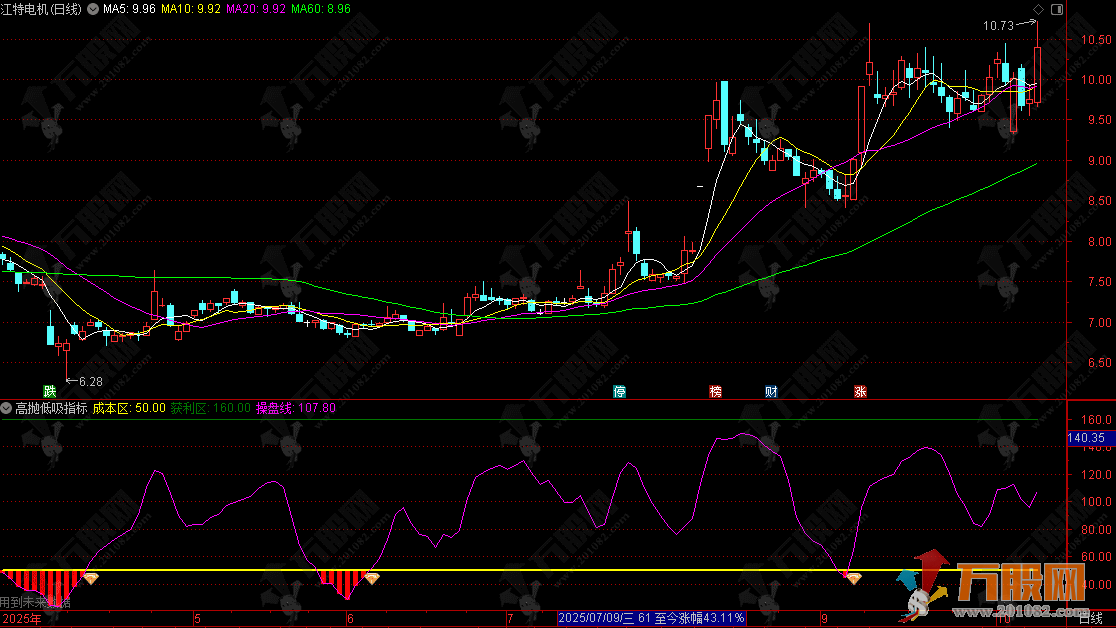Image resolution: width=1116 pixels, height=628 pixels.
Task: Click the first orange diamond buy signal
Action: click(91, 578)
